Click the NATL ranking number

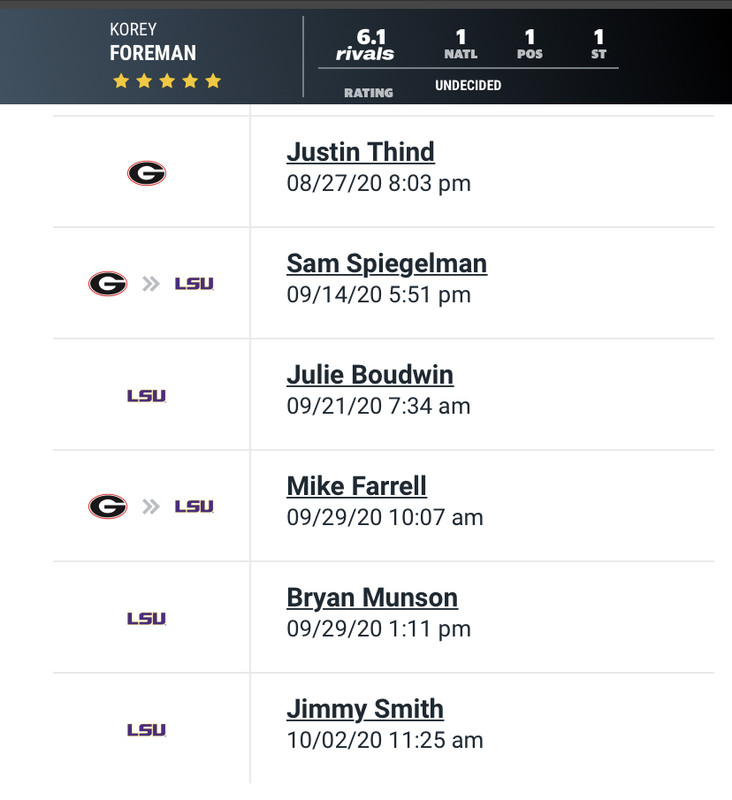(460, 38)
